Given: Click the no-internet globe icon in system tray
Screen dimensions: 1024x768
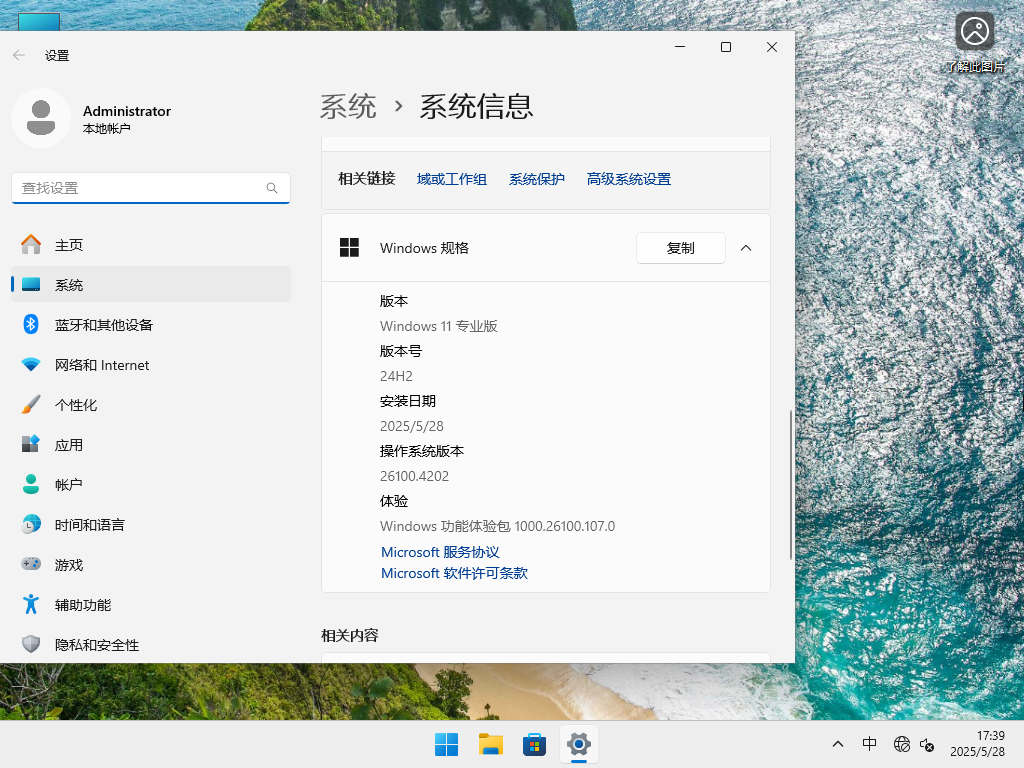Looking at the screenshot, I should coord(901,744).
